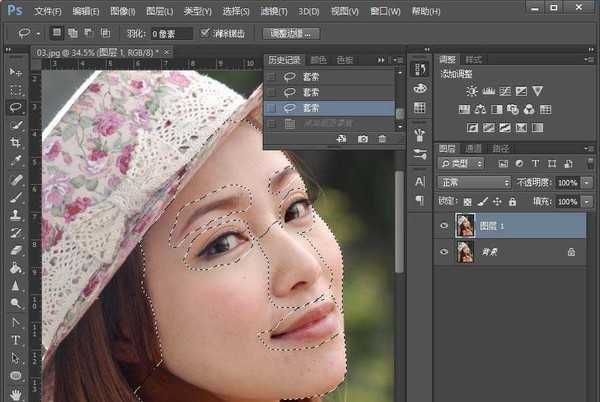Switch to the 通道 (Channels) tab
The width and height of the screenshot is (600, 402).
tap(473, 148)
